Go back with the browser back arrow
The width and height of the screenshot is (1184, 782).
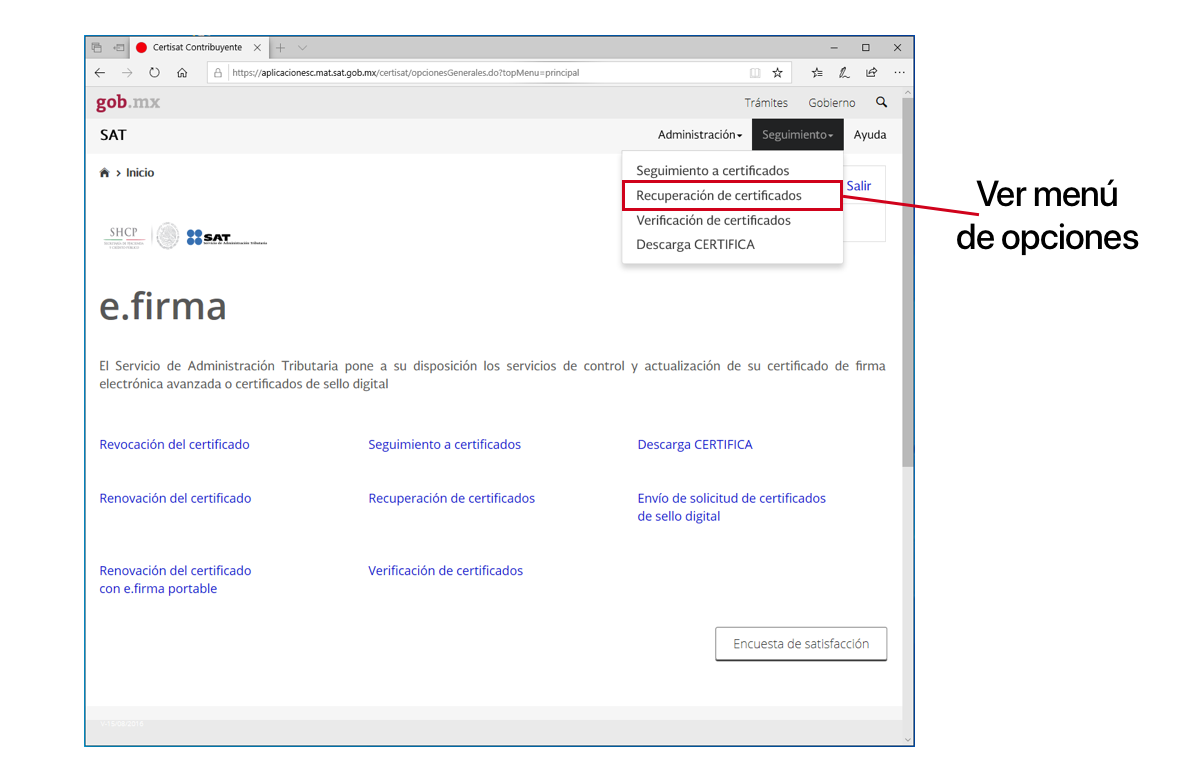click(x=100, y=72)
